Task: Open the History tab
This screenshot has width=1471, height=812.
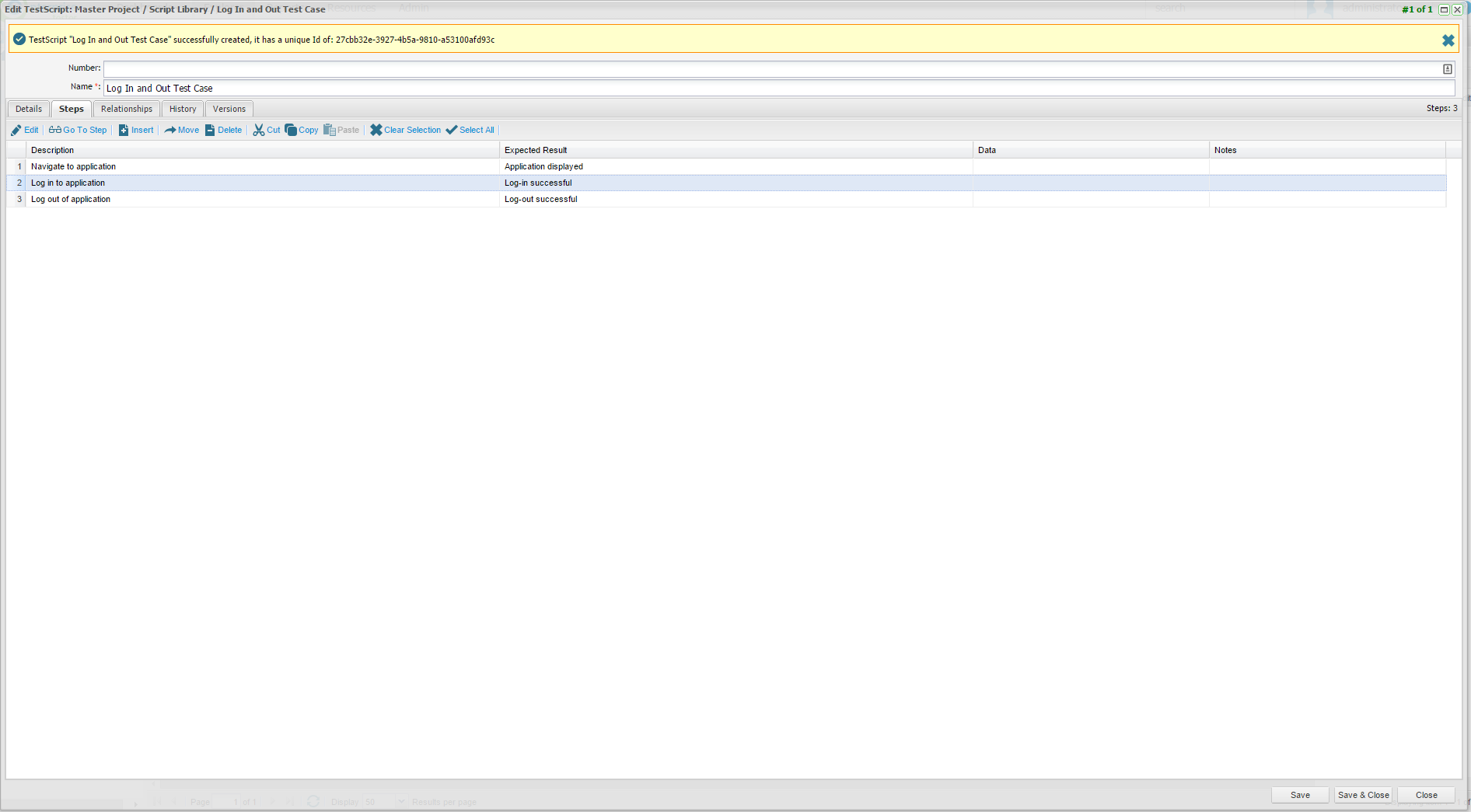Action: (x=183, y=110)
